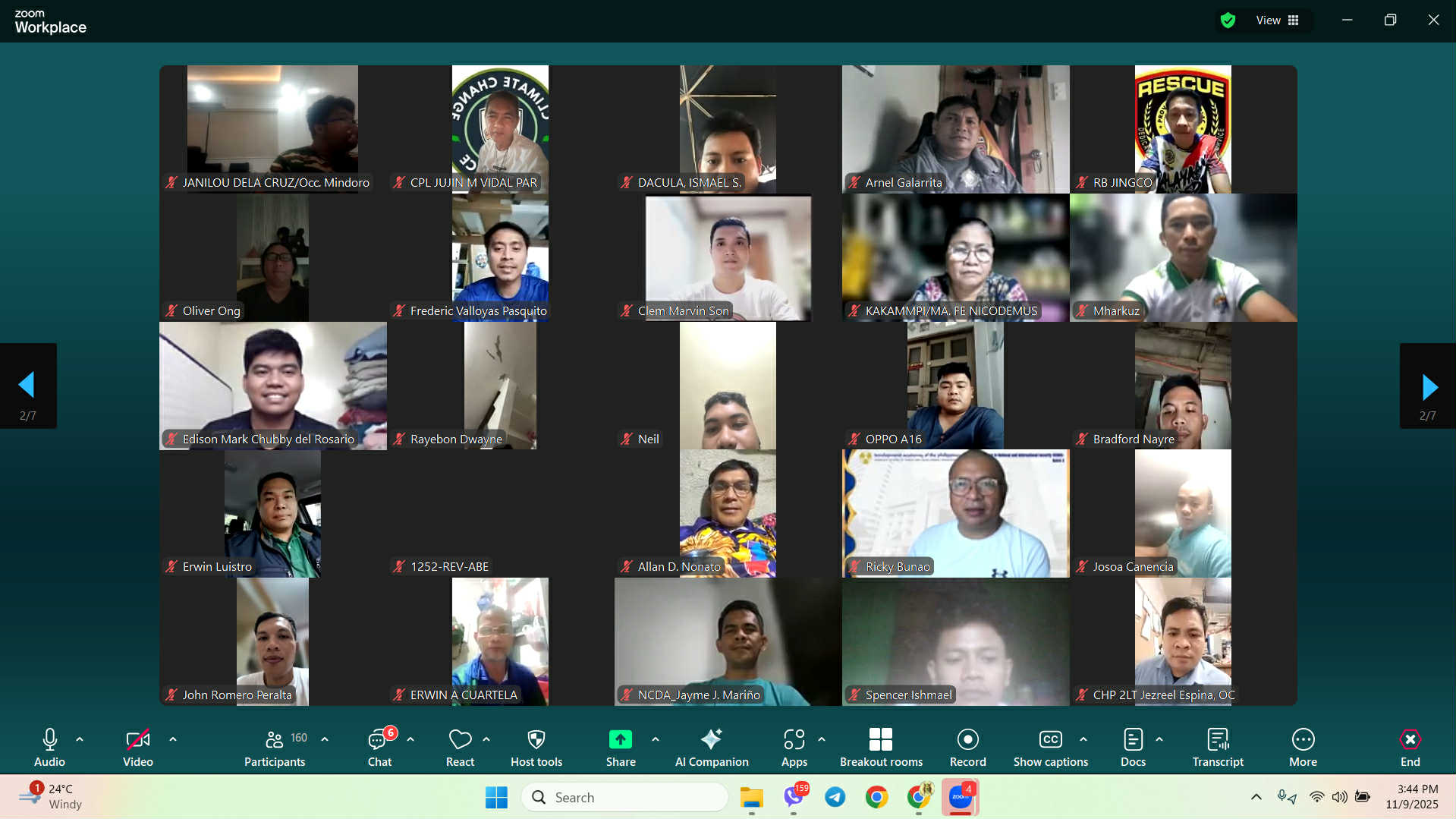Image resolution: width=1456 pixels, height=819 pixels.
Task: Select the KAKAMMPI/MA. FE NICODEMUS tile
Action: coord(955,258)
